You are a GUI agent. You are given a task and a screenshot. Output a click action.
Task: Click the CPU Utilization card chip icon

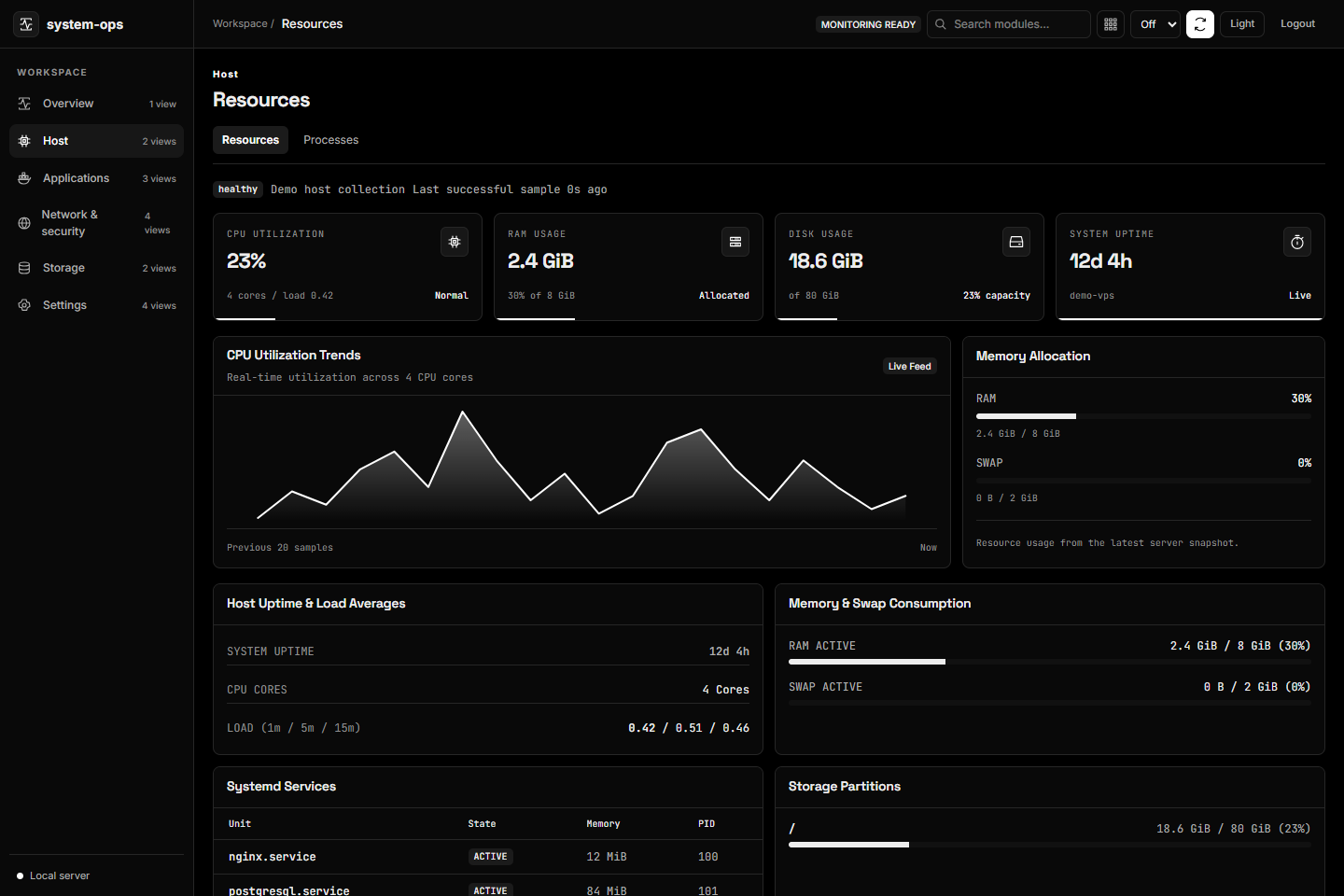click(455, 242)
